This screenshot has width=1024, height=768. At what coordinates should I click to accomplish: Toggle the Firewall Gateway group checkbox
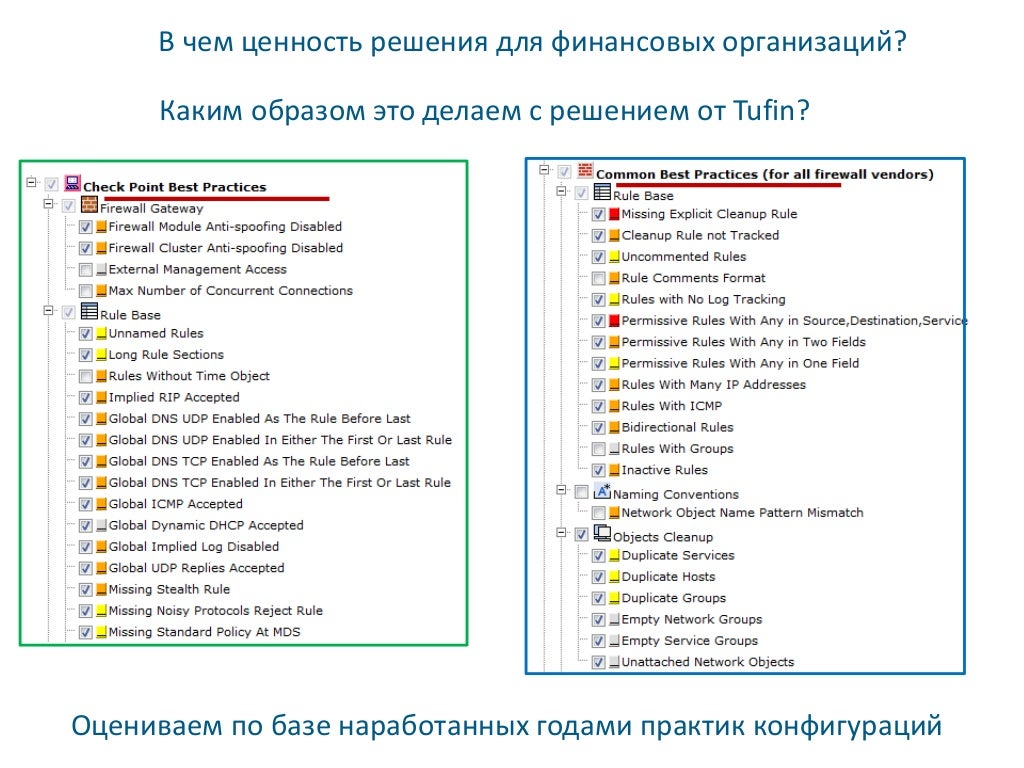[69, 206]
